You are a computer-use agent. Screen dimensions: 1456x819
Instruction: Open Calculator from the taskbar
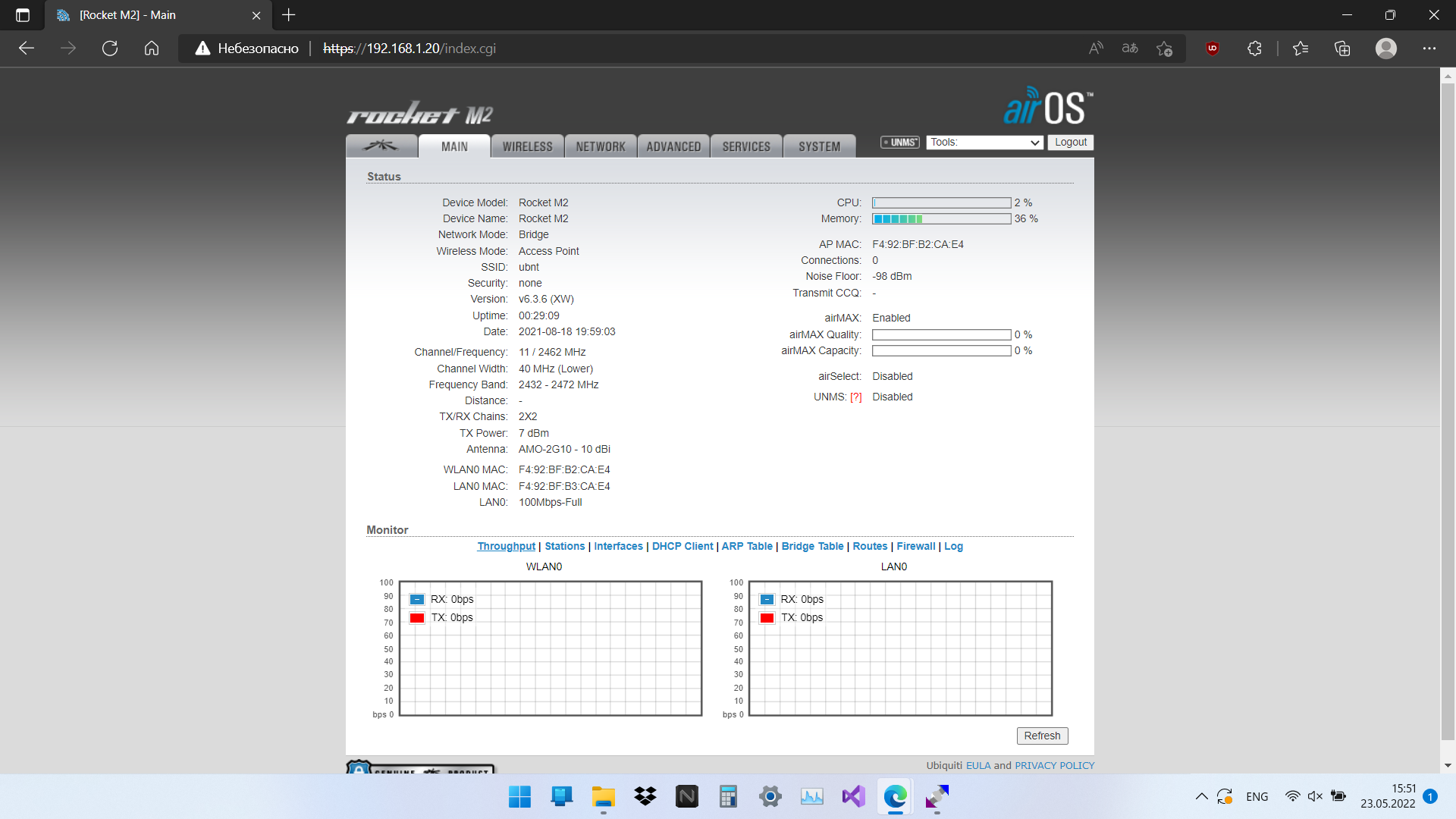(x=729, y=796)
